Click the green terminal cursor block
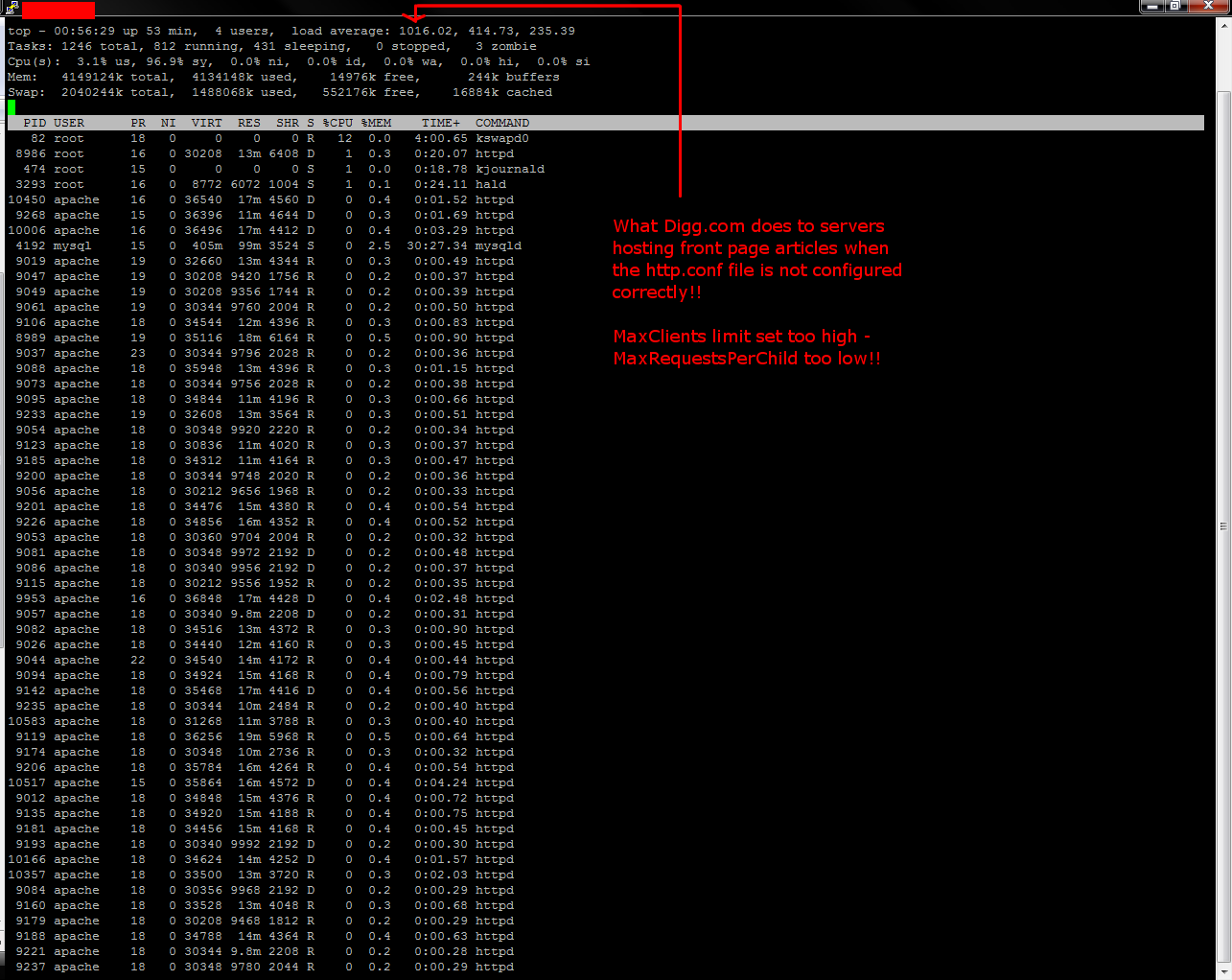 [12, 107]
